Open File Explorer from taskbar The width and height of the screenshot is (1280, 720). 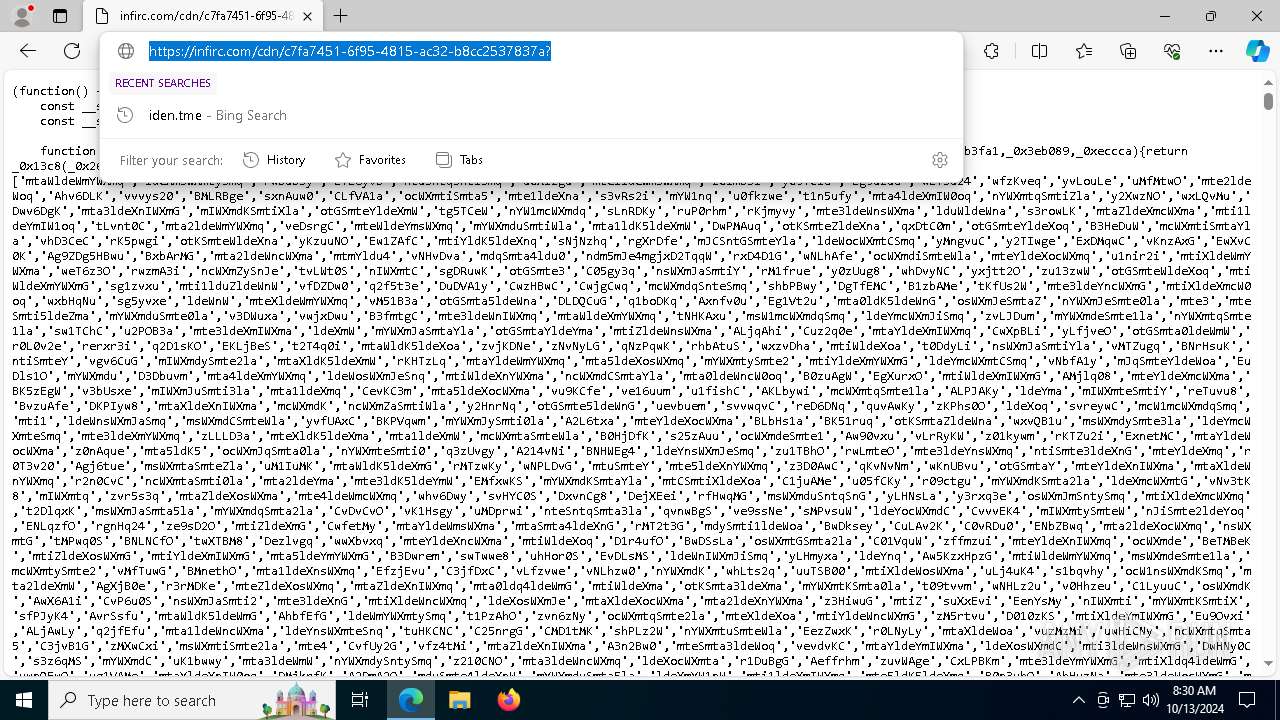tap(459, 701)
